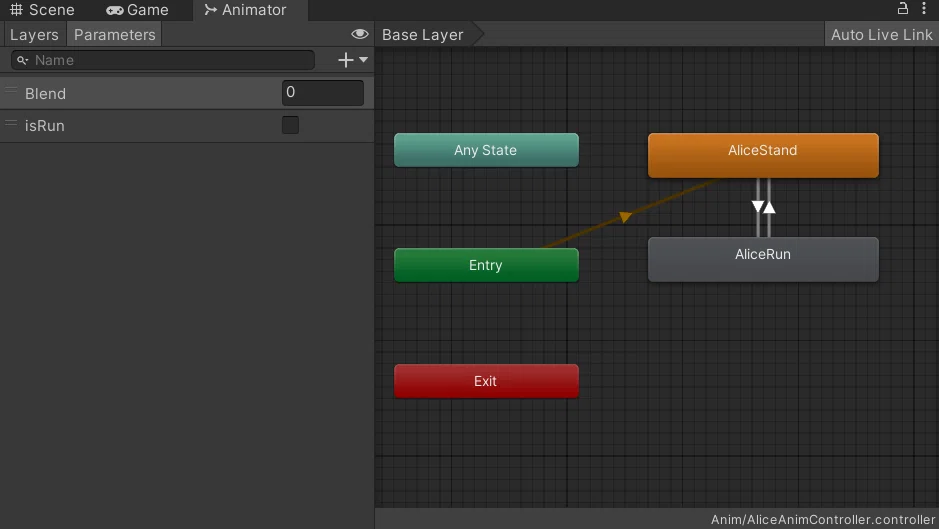939x529 pixels.
Task: Open the three-dot options menu
Action: click(924, 8)
